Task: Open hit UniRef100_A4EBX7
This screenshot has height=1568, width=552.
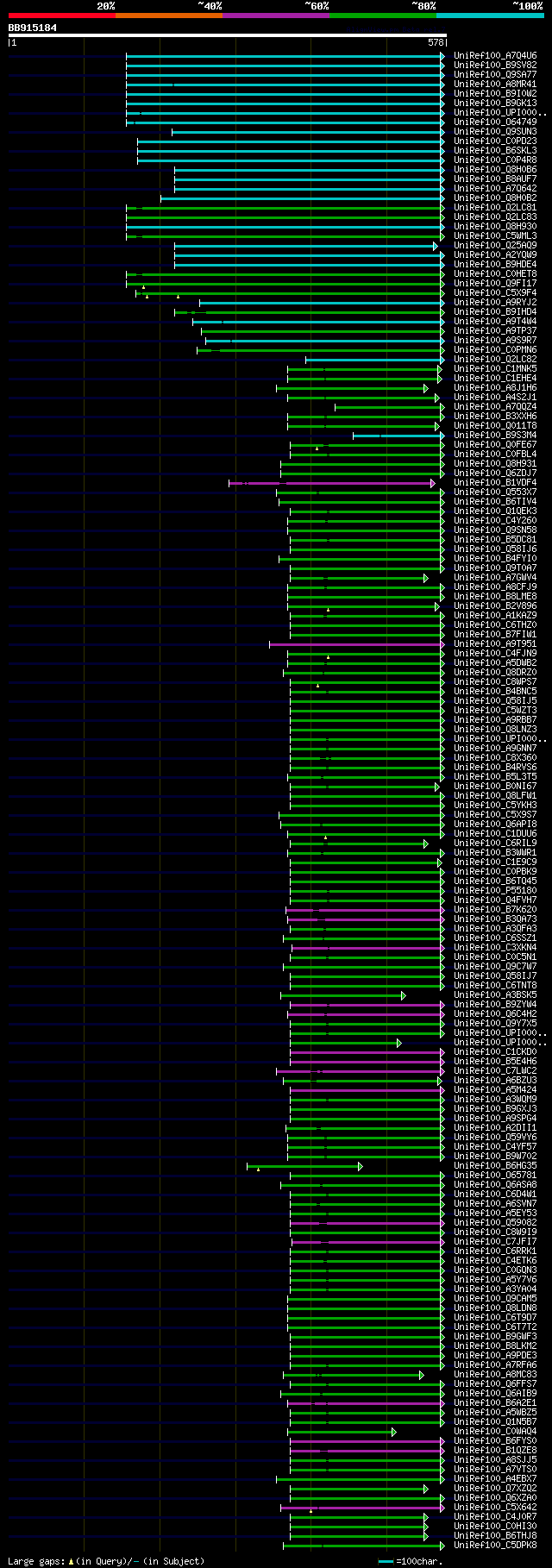Action: (495, 1479)
